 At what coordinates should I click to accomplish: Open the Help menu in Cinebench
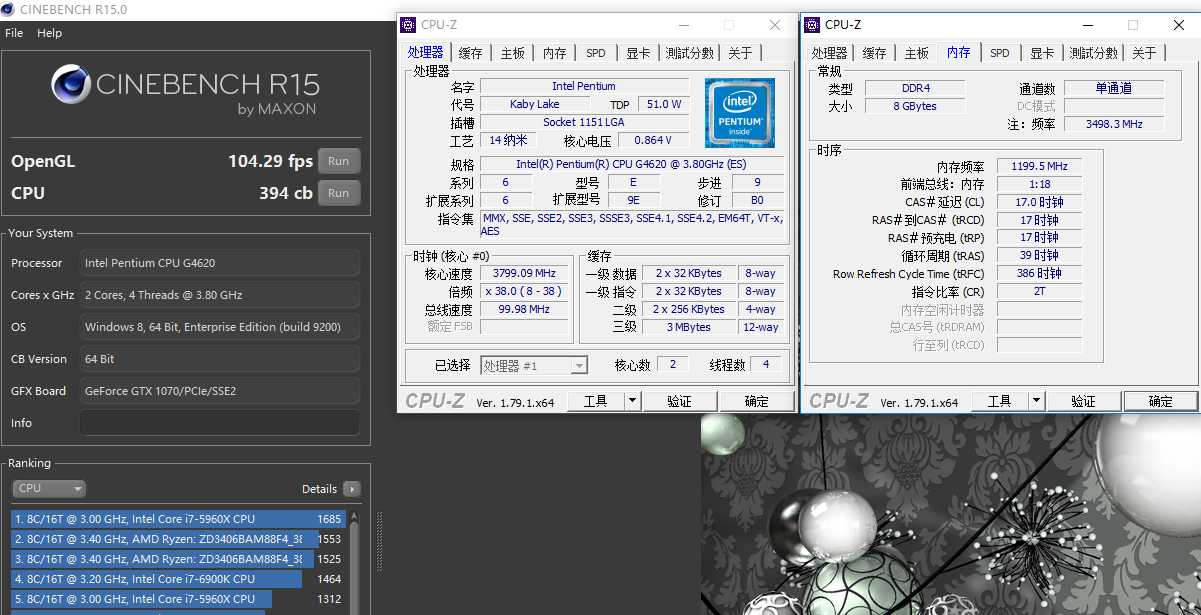(49, 33)
